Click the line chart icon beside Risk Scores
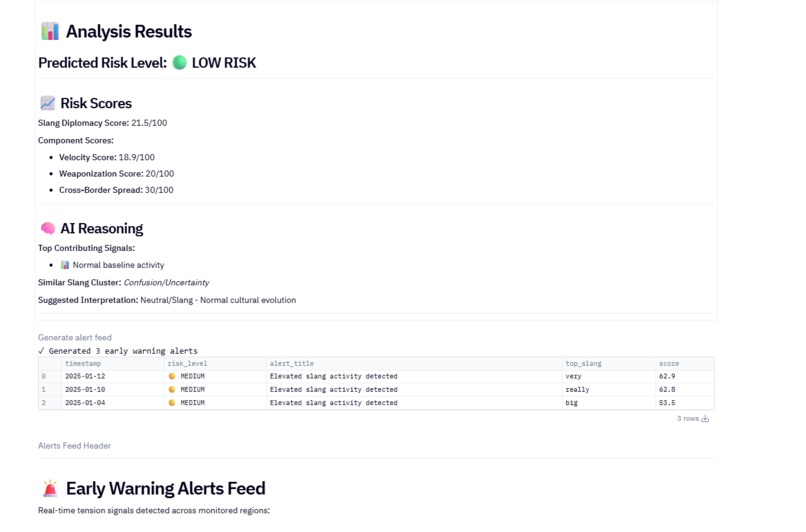The width and height of the screenshot is (806, 532). (47, 103)
